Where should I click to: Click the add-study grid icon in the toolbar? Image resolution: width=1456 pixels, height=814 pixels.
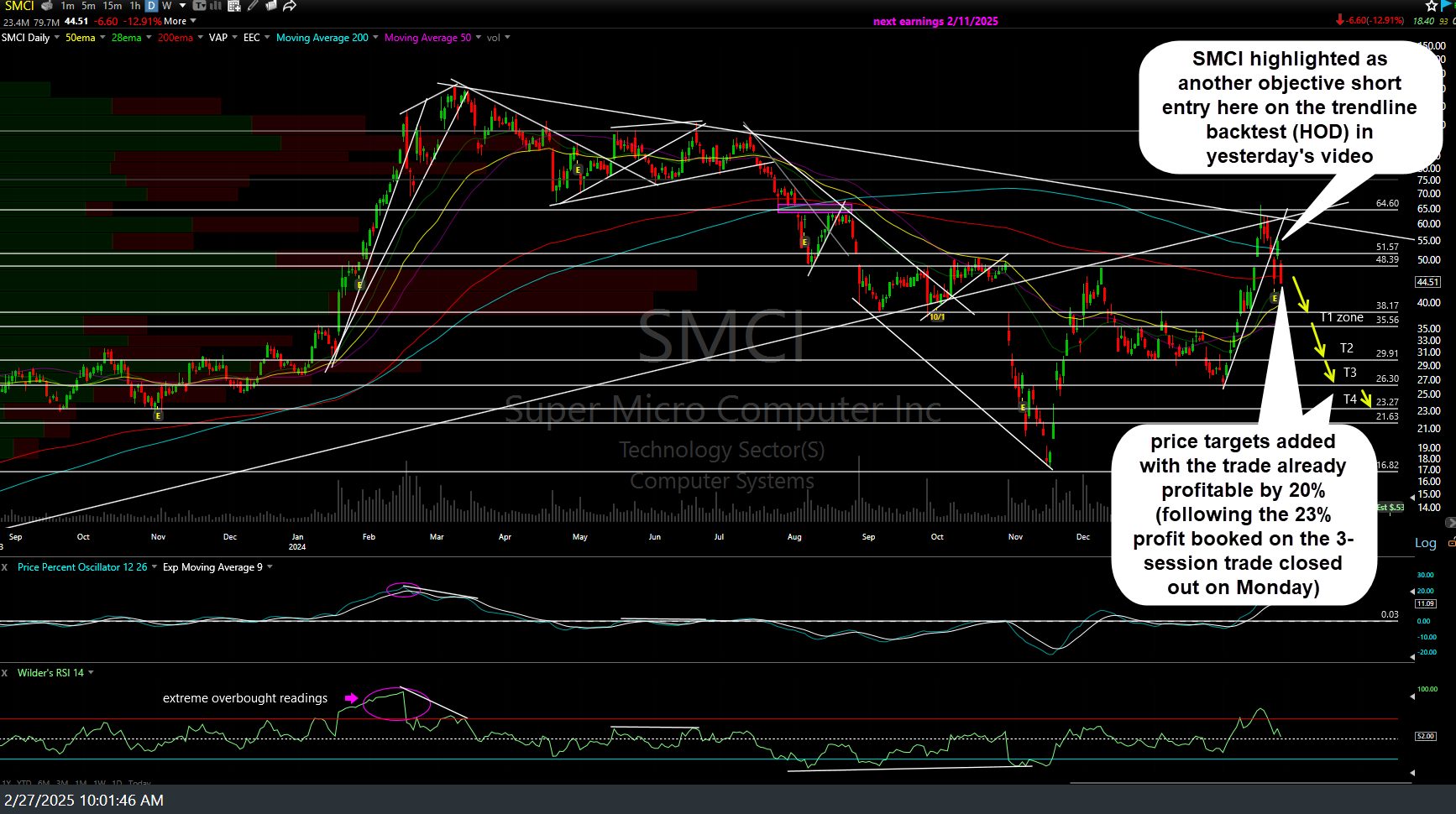[x=233, y=6]
